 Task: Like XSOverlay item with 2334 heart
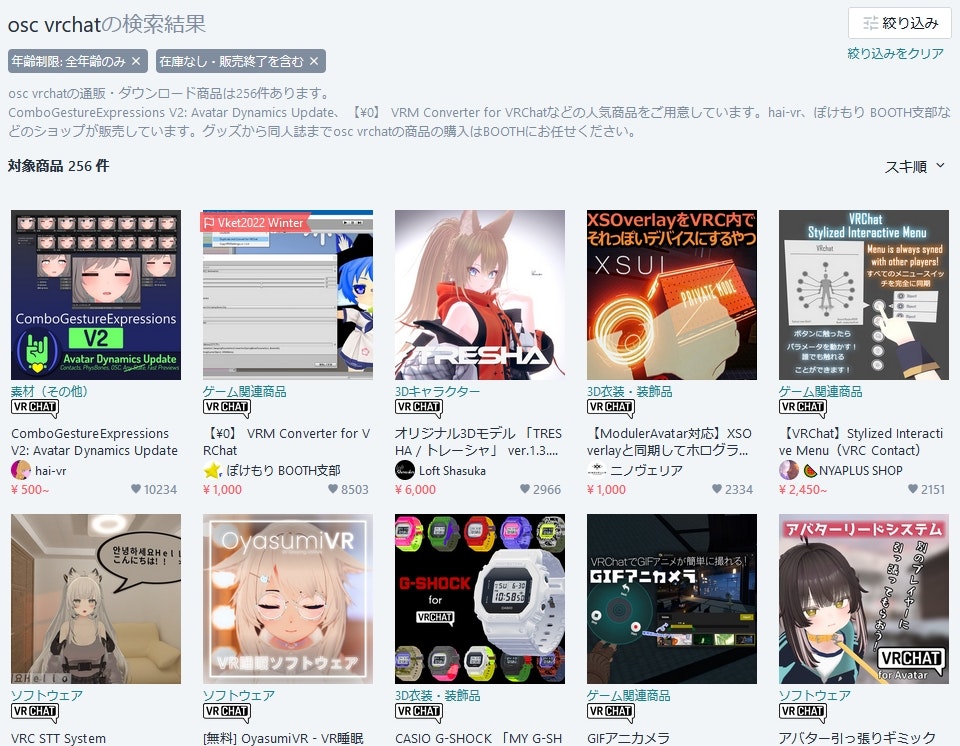[717, 489]
